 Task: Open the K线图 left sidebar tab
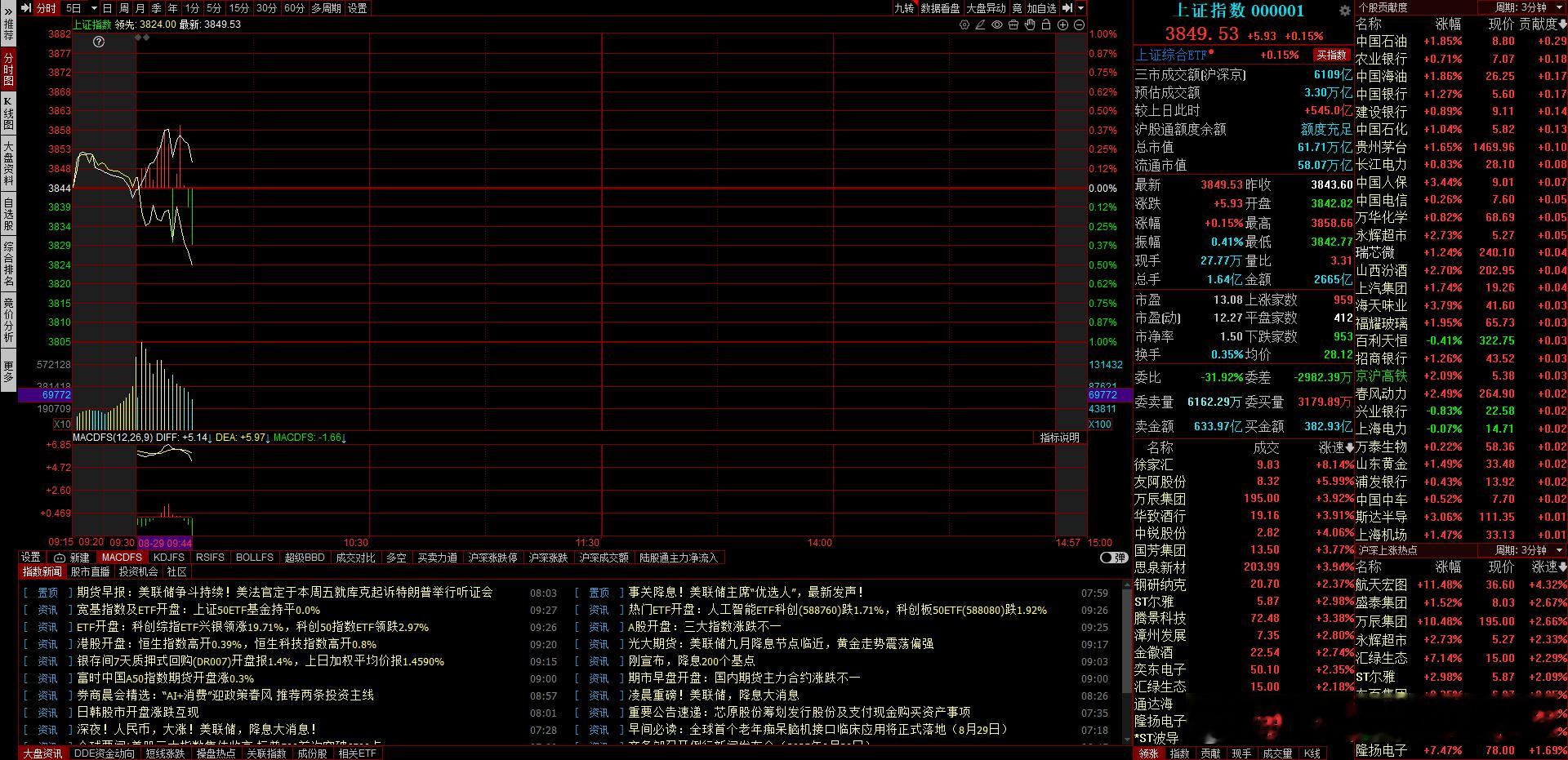[8, 113]
